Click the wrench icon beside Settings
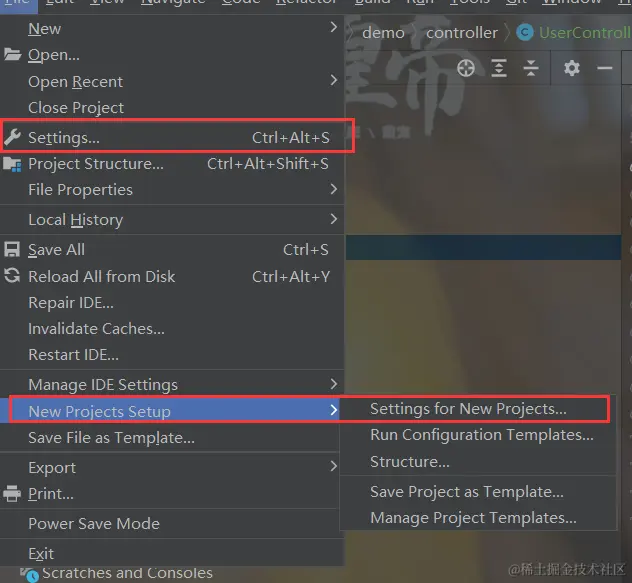The height and width of the screenshot is (583, 632). pos(12,138)
